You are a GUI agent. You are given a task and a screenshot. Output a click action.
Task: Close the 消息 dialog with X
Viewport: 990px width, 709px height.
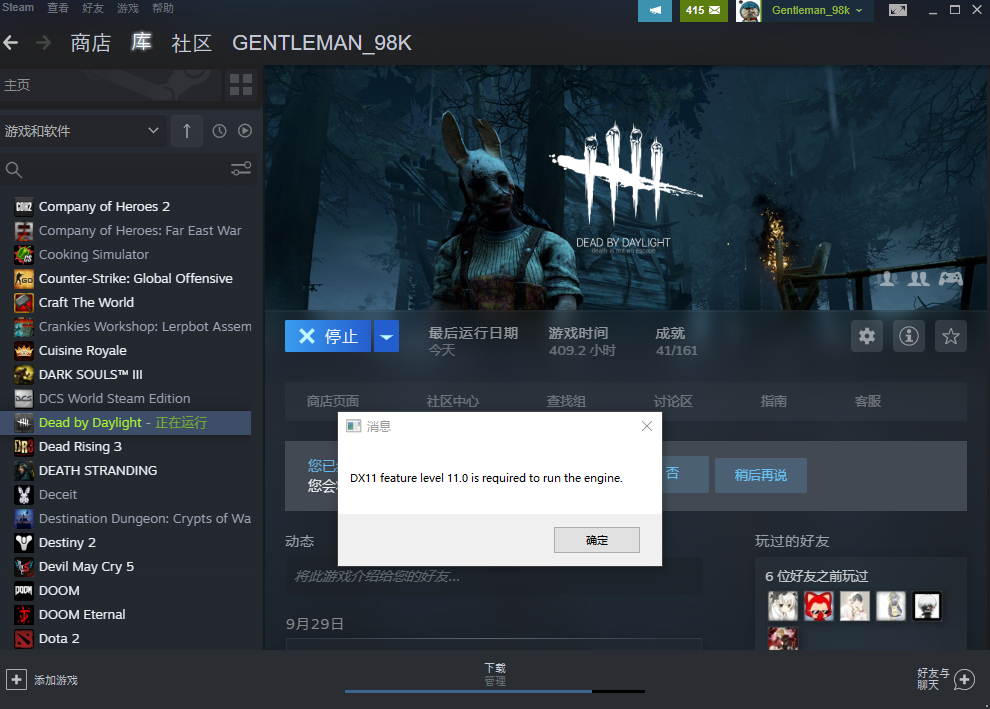click(x=647, y=426)
